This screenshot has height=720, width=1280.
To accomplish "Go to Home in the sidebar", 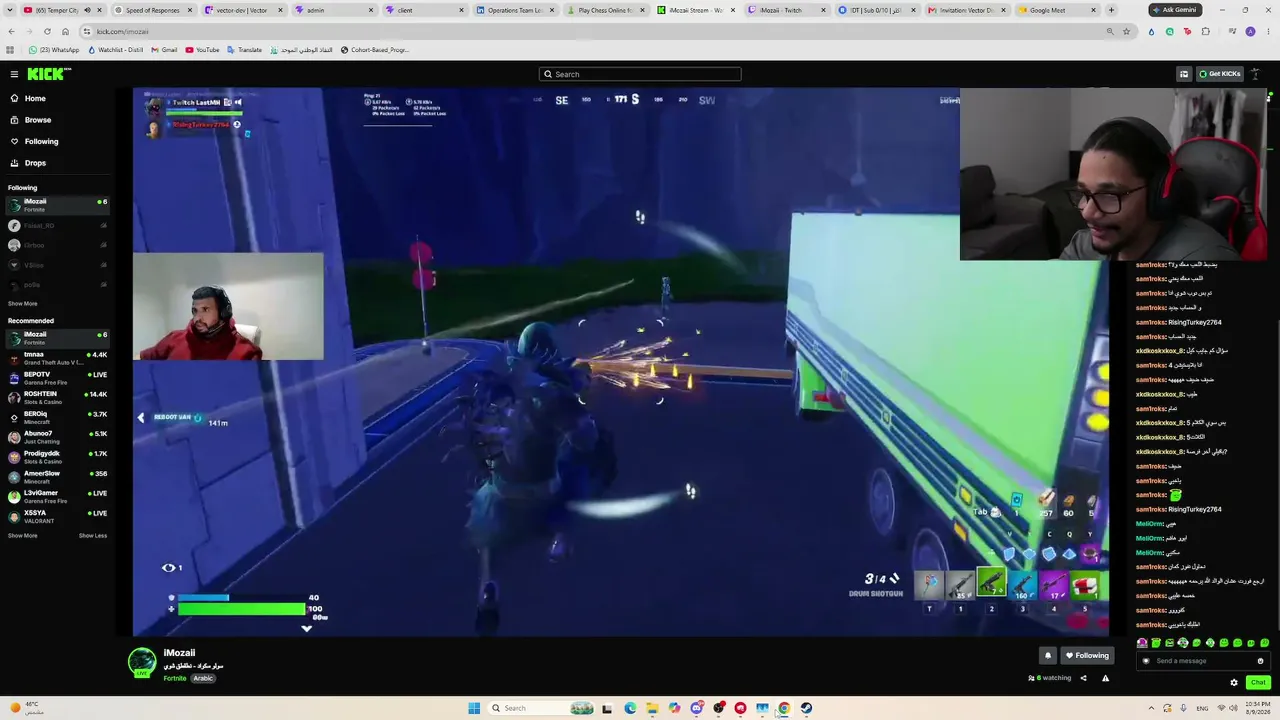I will tap(35, 98).
